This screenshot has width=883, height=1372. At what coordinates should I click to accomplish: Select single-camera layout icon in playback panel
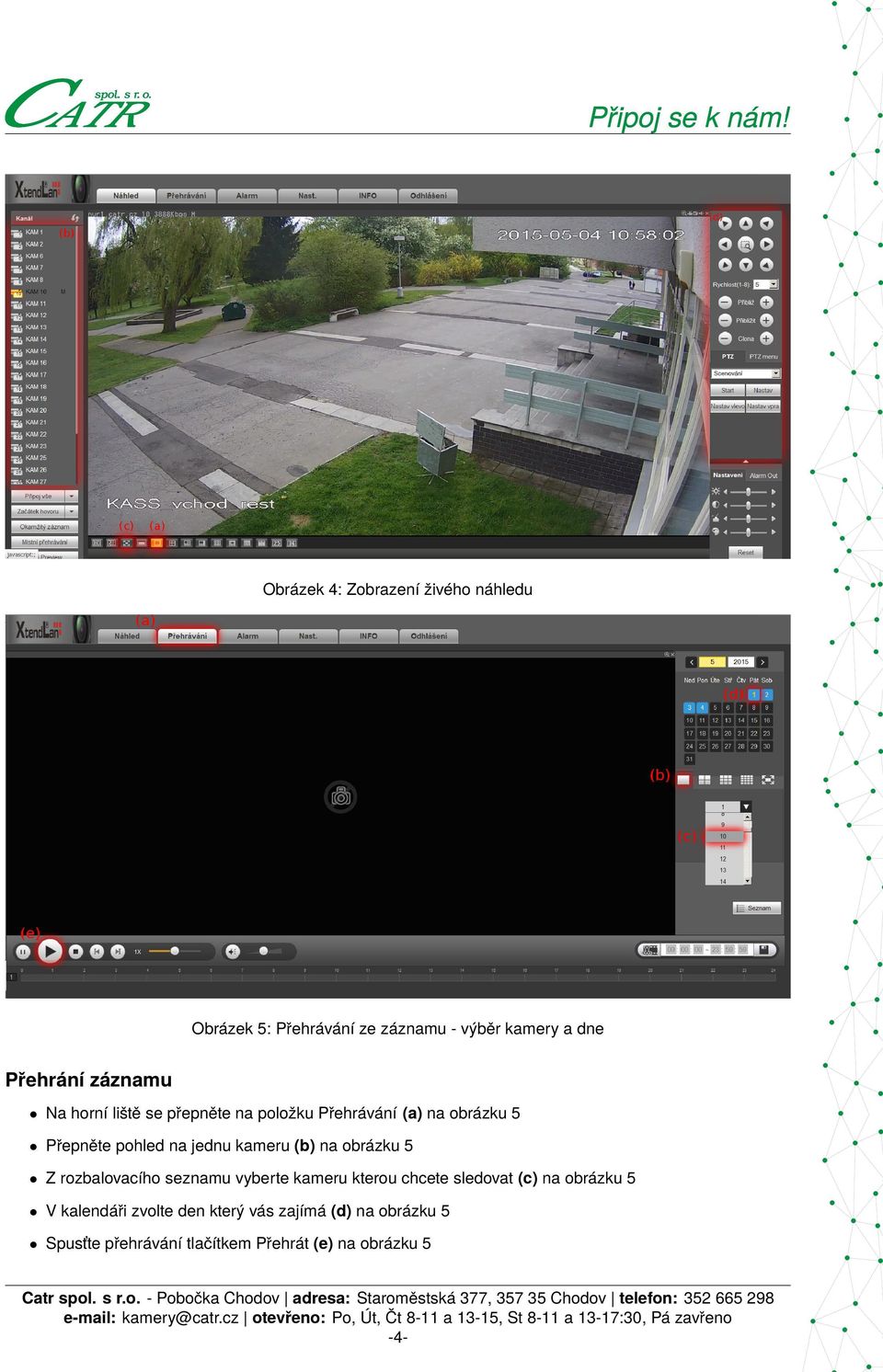(x=683, y=780)
